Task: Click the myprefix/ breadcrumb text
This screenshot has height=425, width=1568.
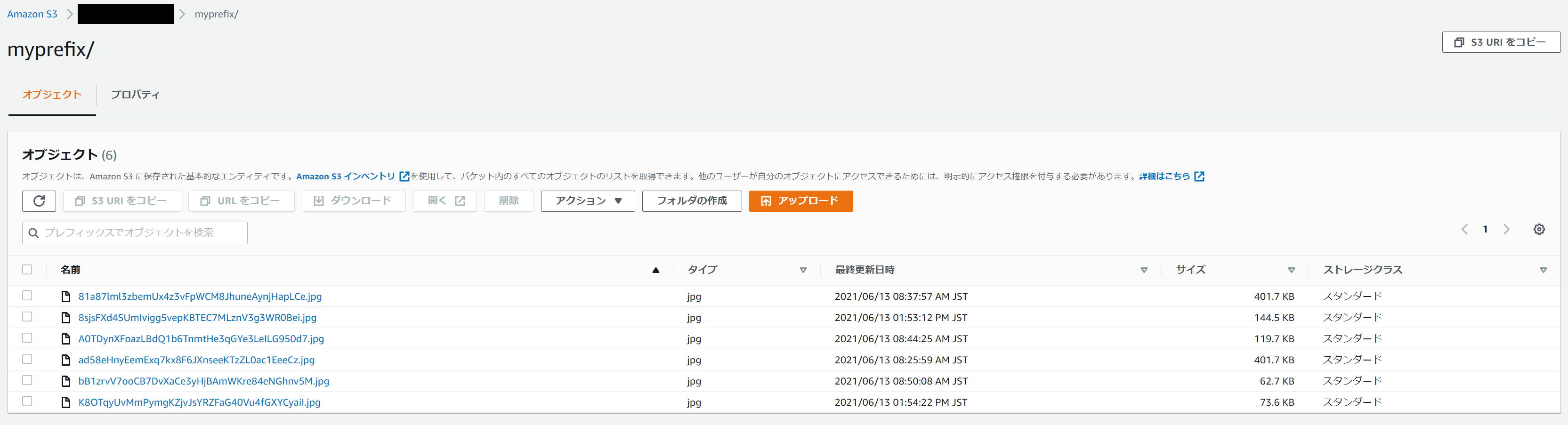Action: click(x=217, y=14)
